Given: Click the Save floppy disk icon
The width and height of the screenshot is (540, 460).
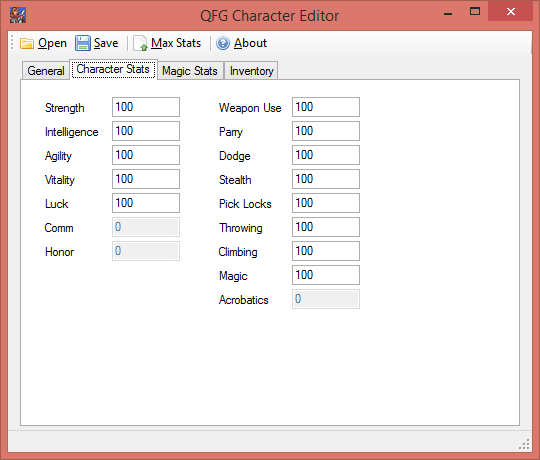Looking at the screenshot, I should point(83,43).
